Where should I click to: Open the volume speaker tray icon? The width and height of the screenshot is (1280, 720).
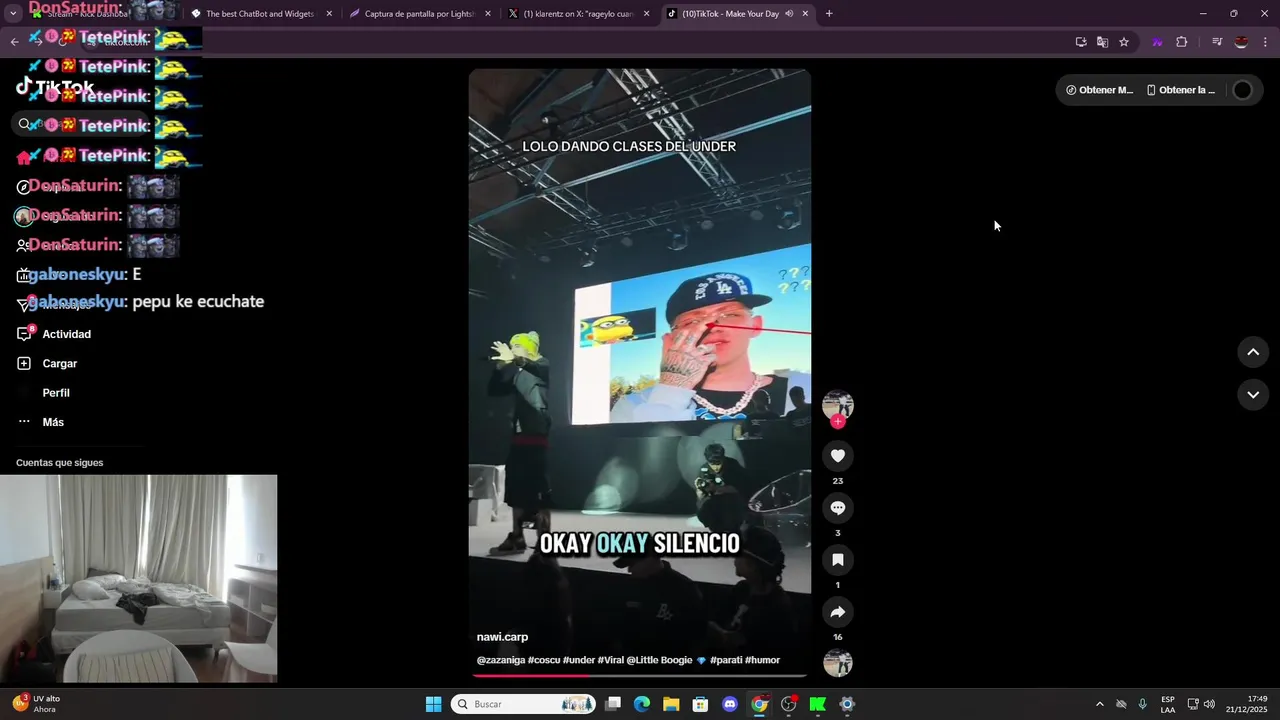point(1210,704)
